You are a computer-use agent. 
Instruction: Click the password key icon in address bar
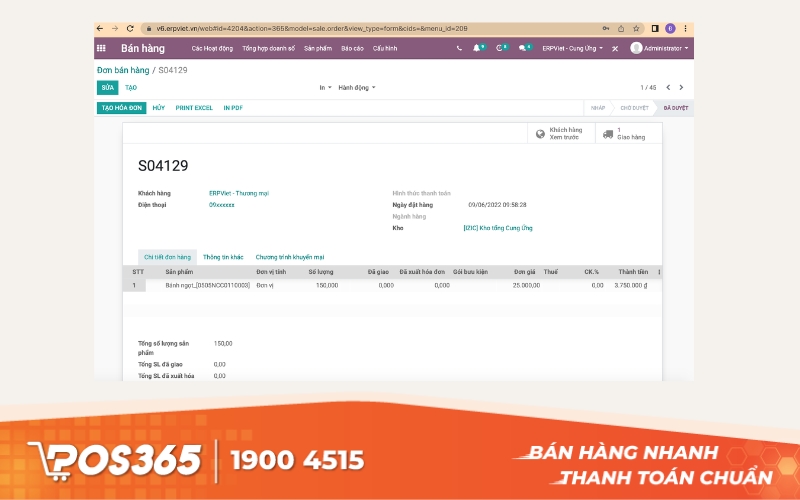pyautogui.click(x=606, y=29)
